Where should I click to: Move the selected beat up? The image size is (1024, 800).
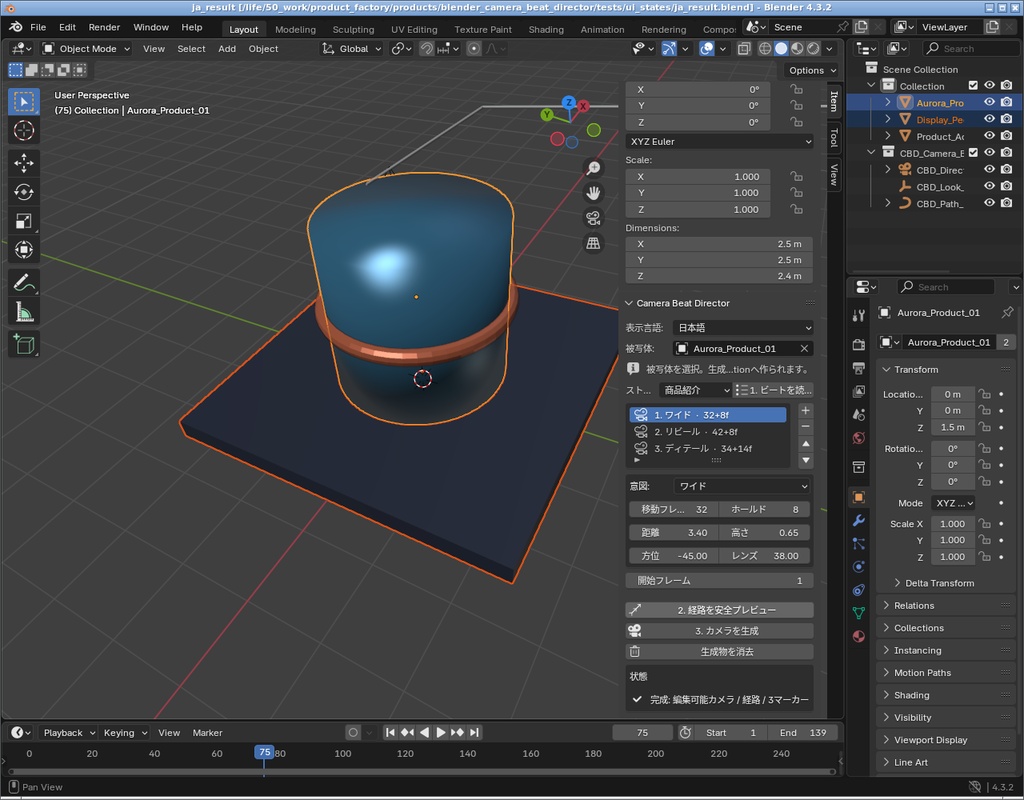806,444
